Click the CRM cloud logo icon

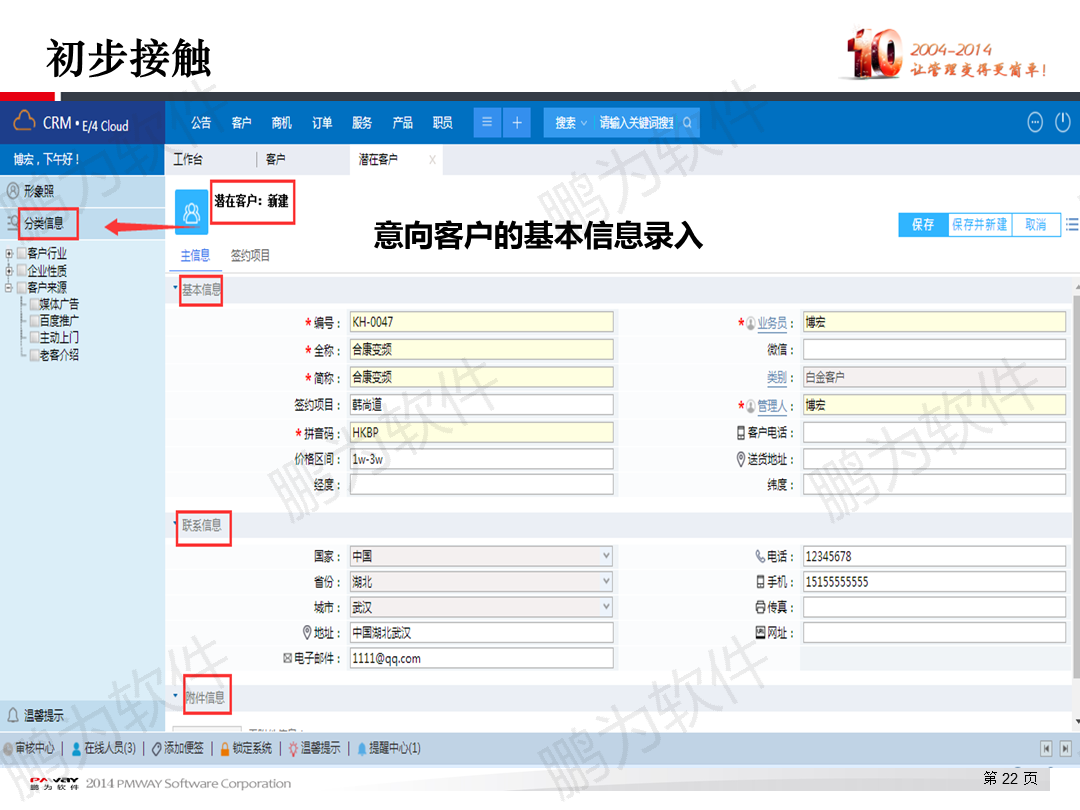coord(24,121)
